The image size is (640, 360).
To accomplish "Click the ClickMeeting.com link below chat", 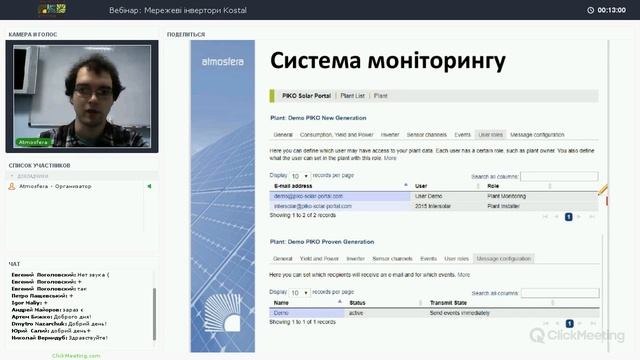I will pyautogui.click(x=76, y=356).
